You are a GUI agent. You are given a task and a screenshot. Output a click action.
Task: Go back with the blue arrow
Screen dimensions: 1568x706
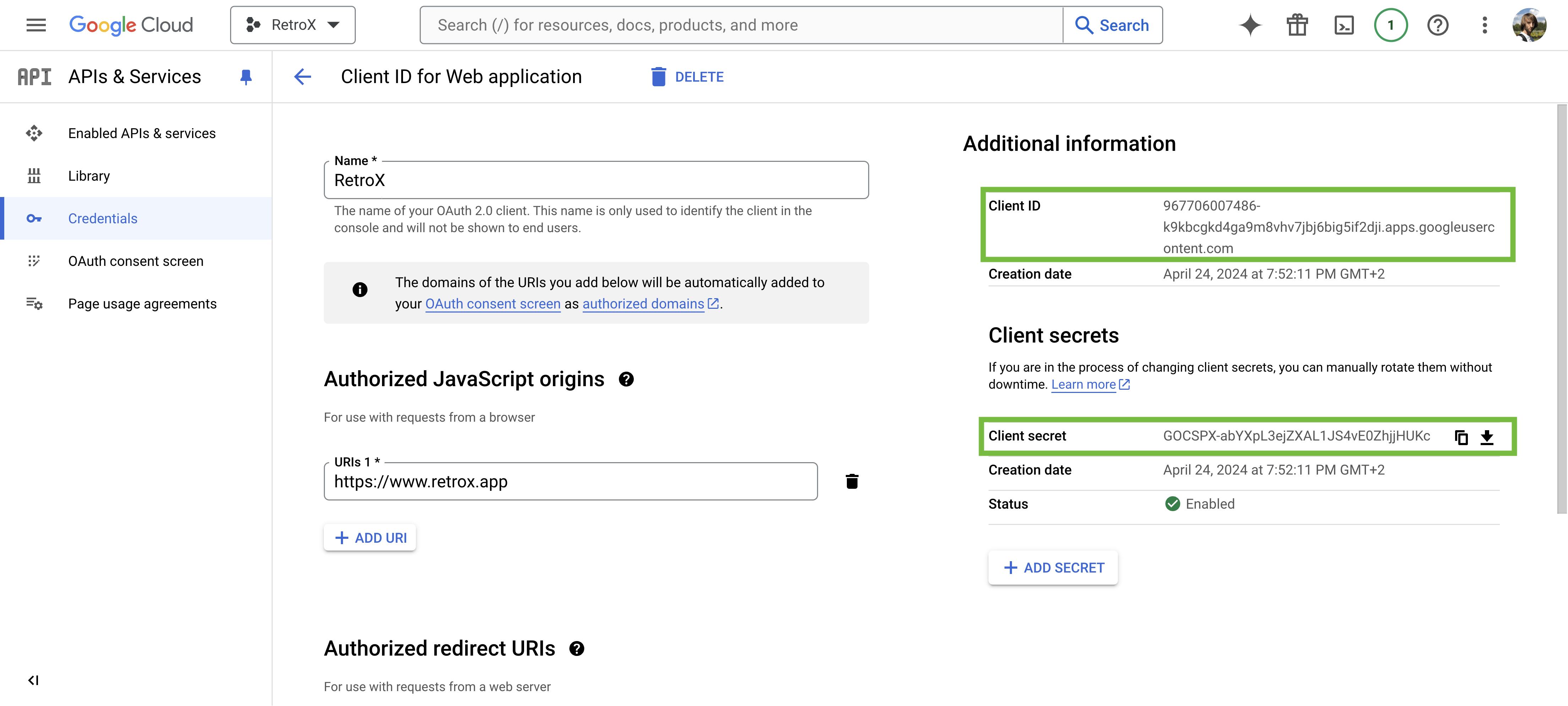pyautogui.click(x=303, y=77)
